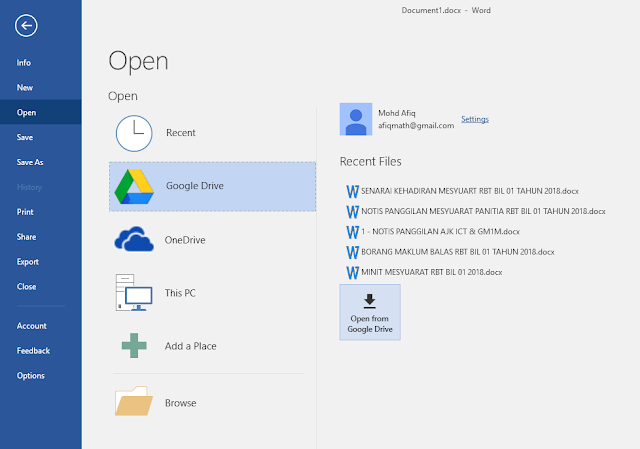The height and width of the screenshot is (449, 640).
Task: Open MINIT MESYUARAT RBT BIL 01 2018.docx
Action: [431, 272]
